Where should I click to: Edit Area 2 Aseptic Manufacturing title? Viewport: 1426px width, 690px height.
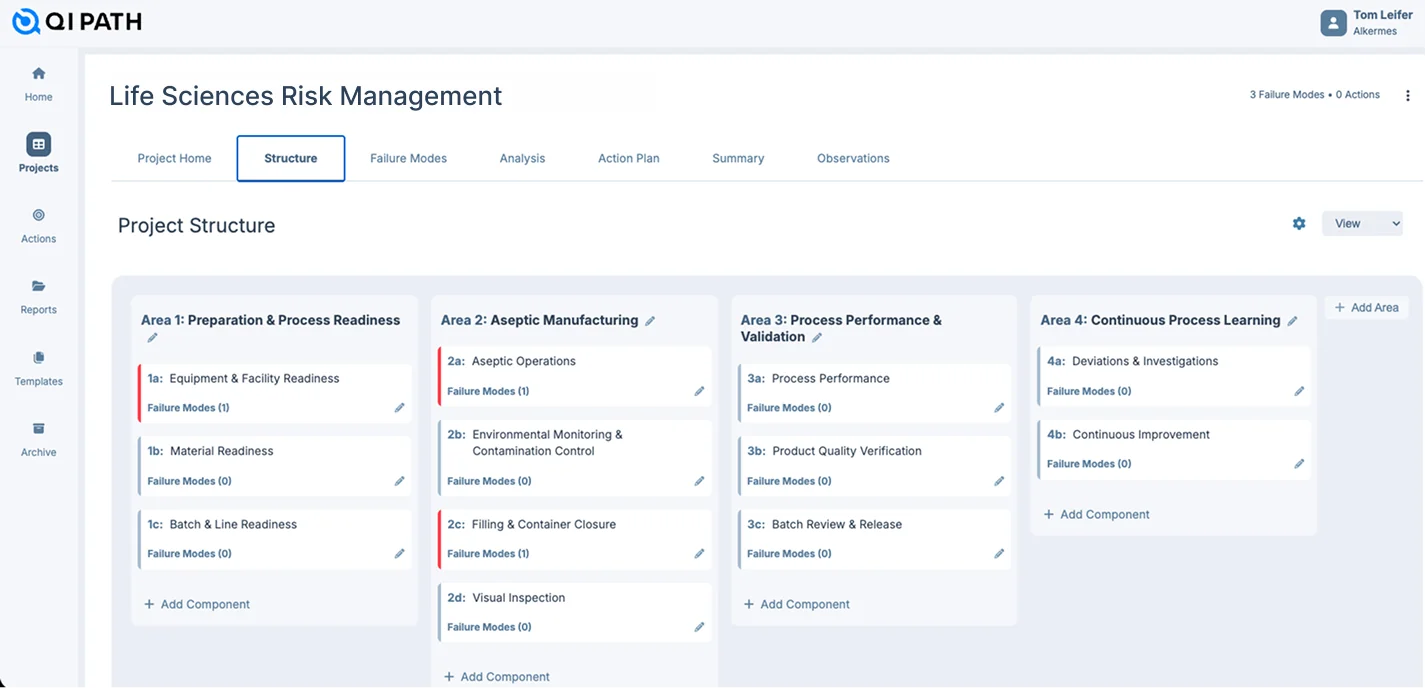click(x=650, y=321)
